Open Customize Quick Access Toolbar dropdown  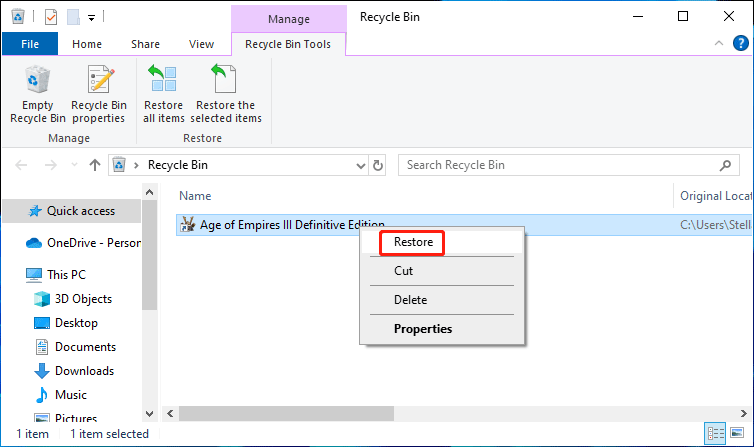(91, 18)
